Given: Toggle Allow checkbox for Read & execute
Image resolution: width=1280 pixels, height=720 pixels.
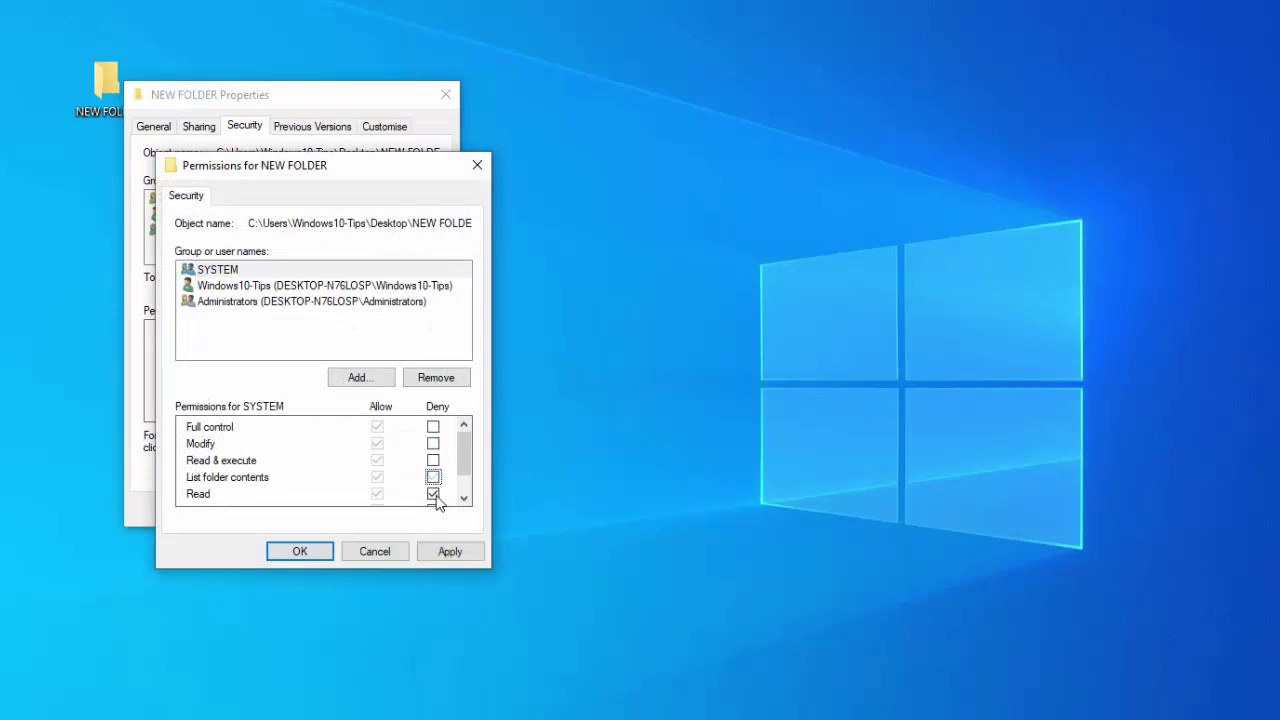Looking at the screenshot, I should 377,460.
